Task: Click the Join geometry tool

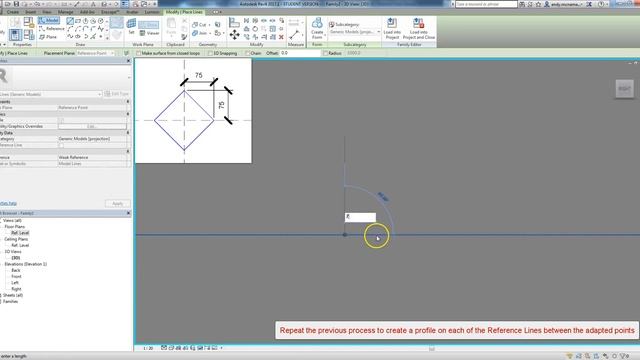Action: point(199,33)
